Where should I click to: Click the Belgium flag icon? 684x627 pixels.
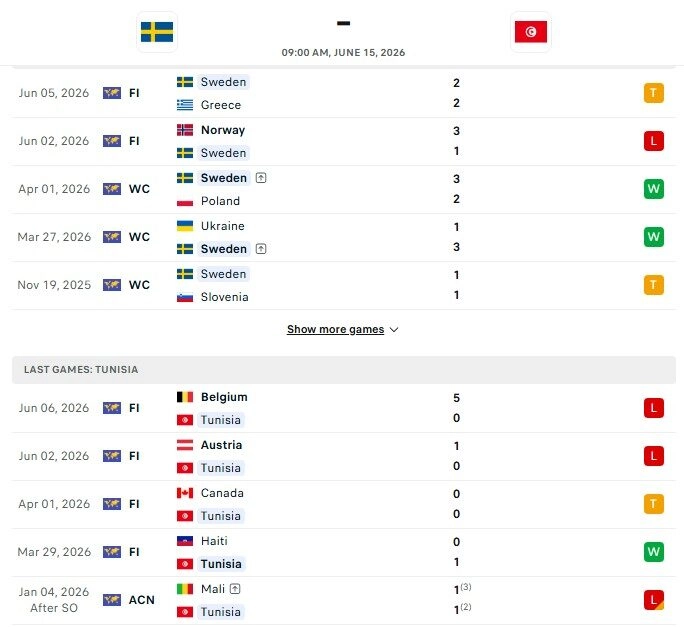click(185, 397)
